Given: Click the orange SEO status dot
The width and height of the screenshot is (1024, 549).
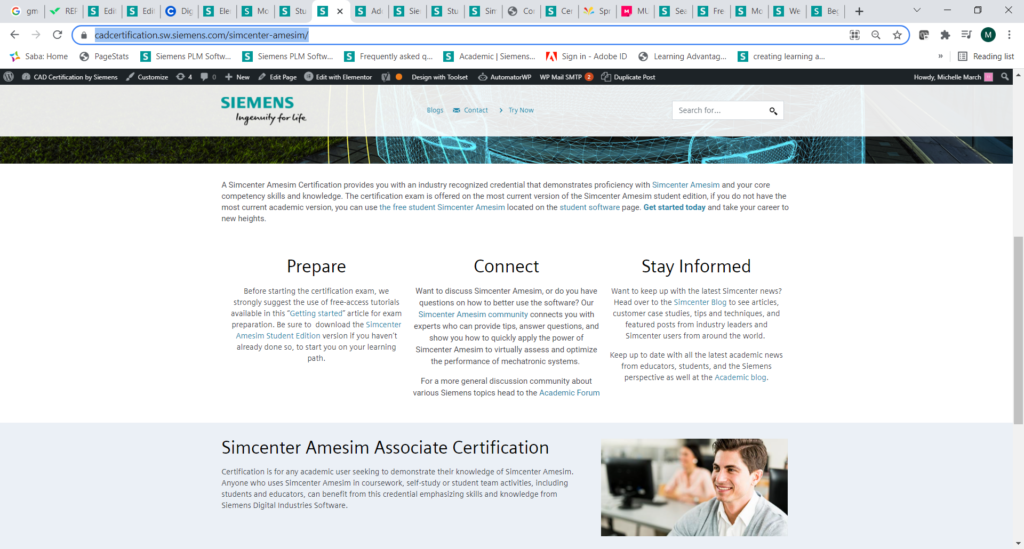Looking at the screenshot, I should 399,77.
